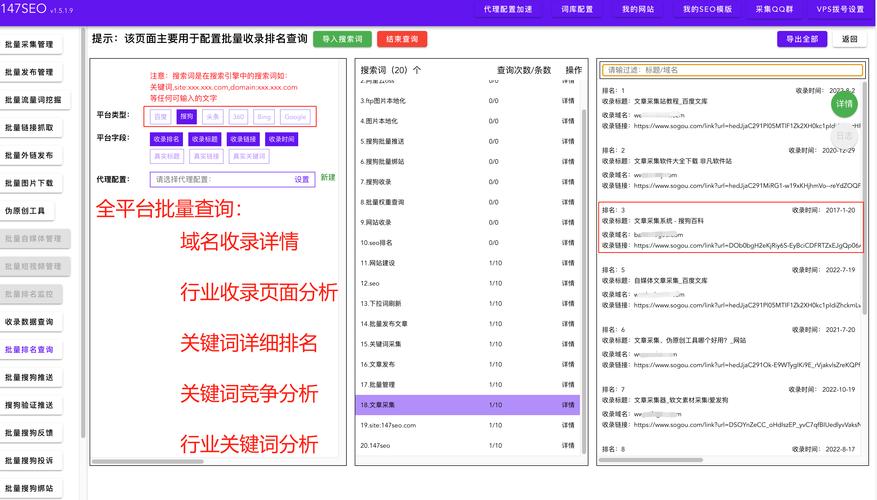Open 我的网站 in the top bar
This screenshot has width=877, height=500.
tap(638, 9)
